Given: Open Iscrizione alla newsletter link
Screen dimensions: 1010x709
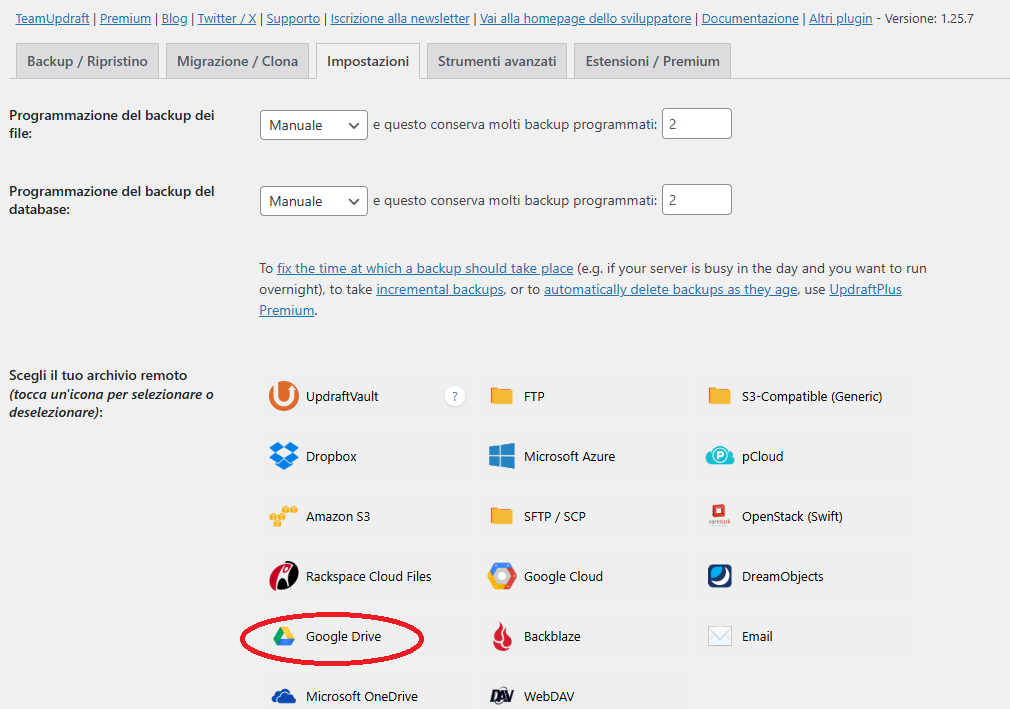Looking at the screenshot, I should pyautogui.click(x=400, y=19).
